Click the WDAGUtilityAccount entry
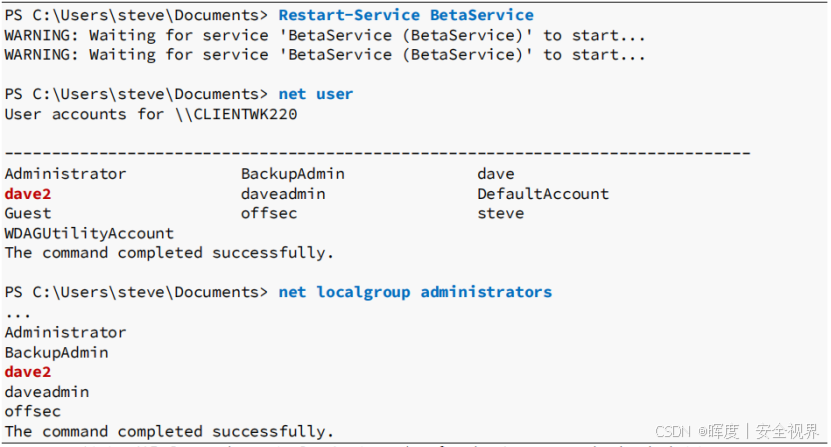Image resolution: width=831 pixels, height=447 pixels. pos(89,233)
